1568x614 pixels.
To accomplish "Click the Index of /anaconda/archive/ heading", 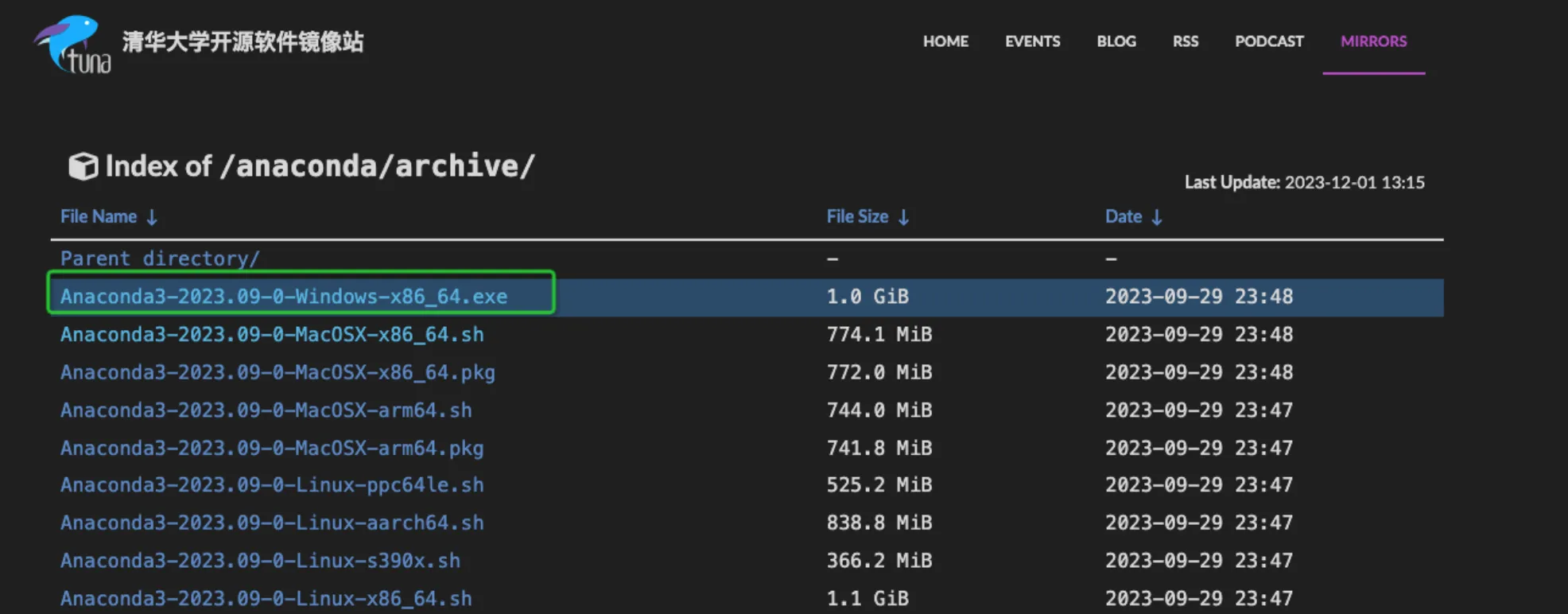I will [x=320, y=166].
